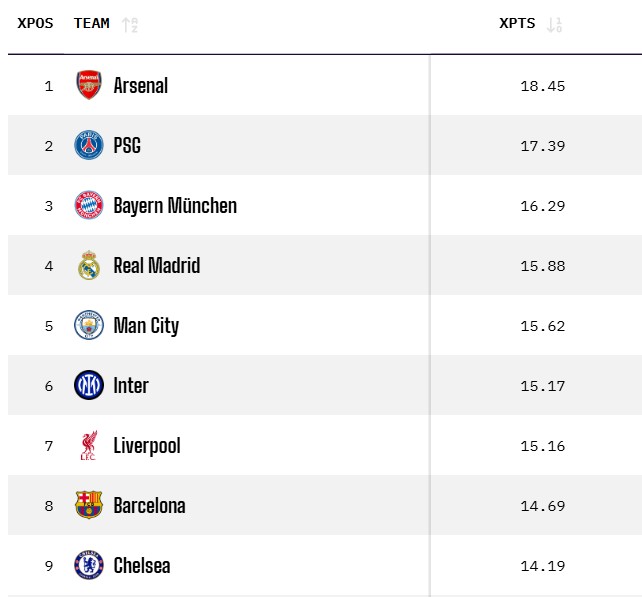Click the Inter club crest
The image size is (642, 597).
[89, 385]
